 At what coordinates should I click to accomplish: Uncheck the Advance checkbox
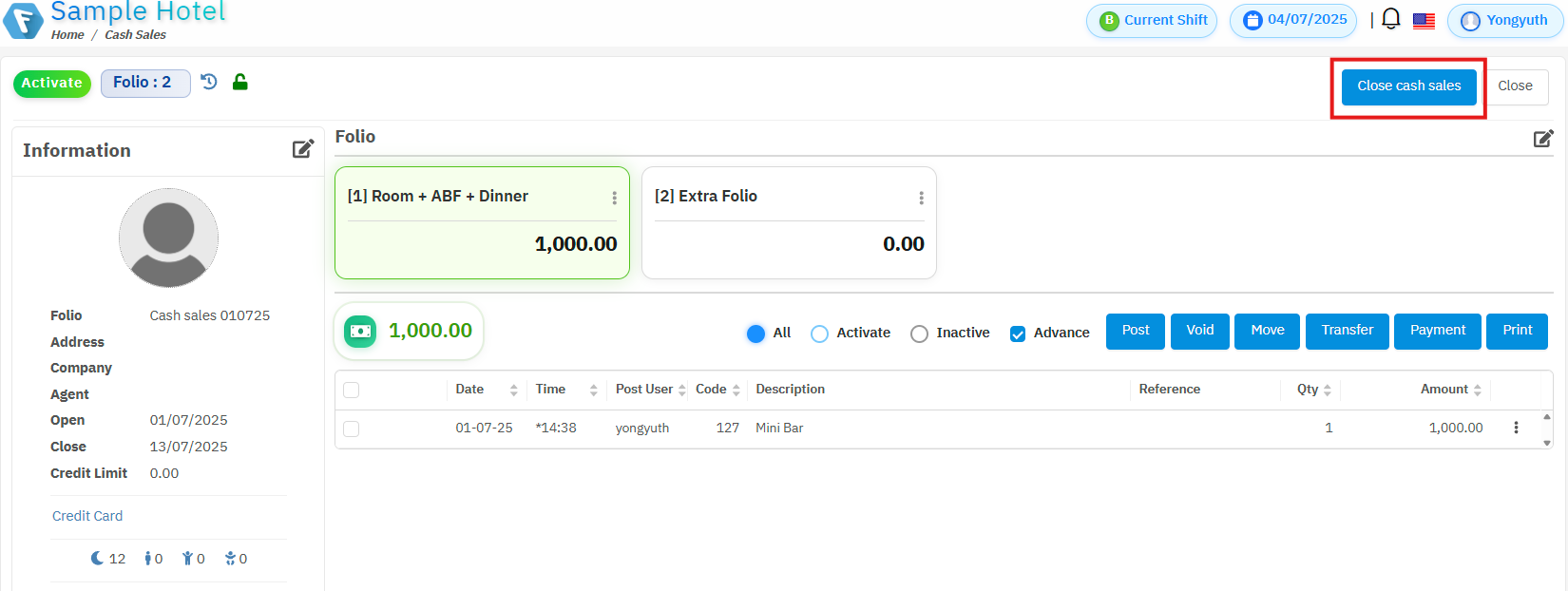1018,334
